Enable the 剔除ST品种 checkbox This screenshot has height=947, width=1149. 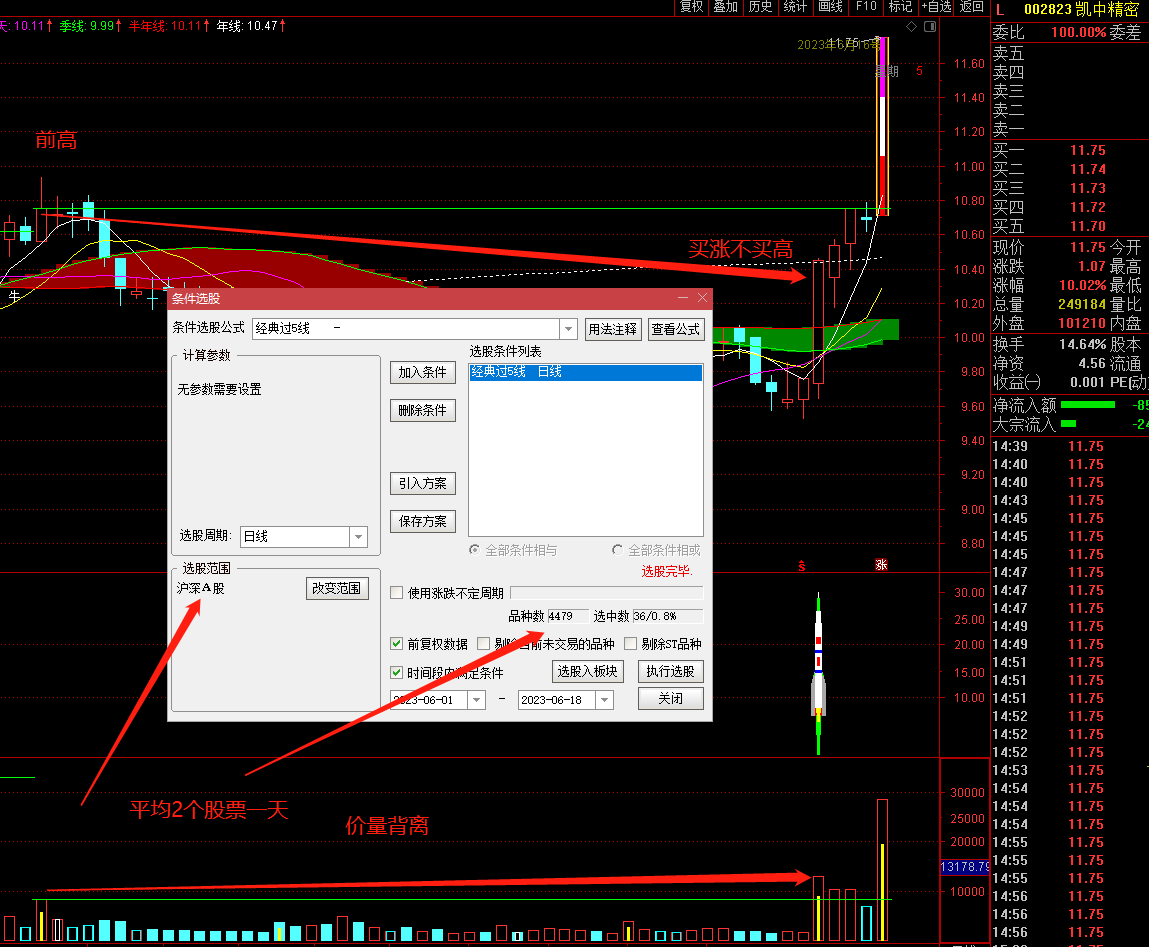click(630, 644)
